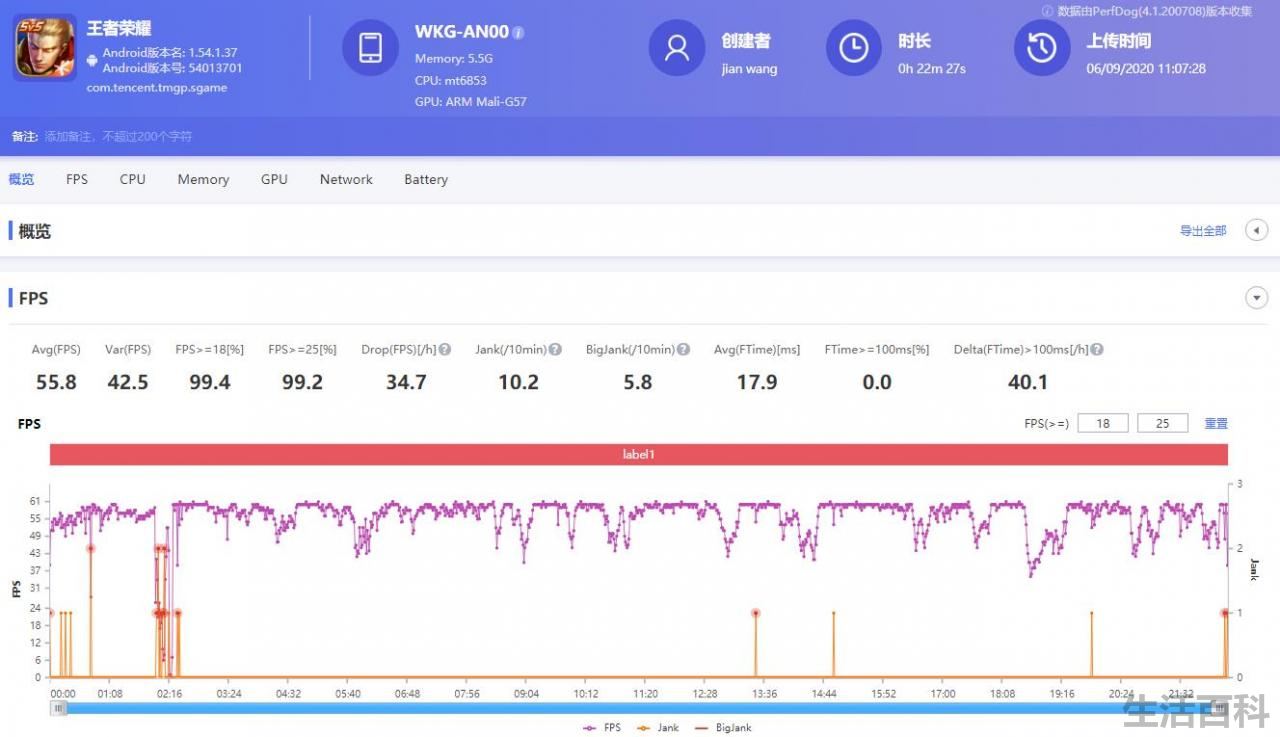The height and width of the screenshot is (737, 1280).
Task: Open the CPU tab
Action: [132, 179]
